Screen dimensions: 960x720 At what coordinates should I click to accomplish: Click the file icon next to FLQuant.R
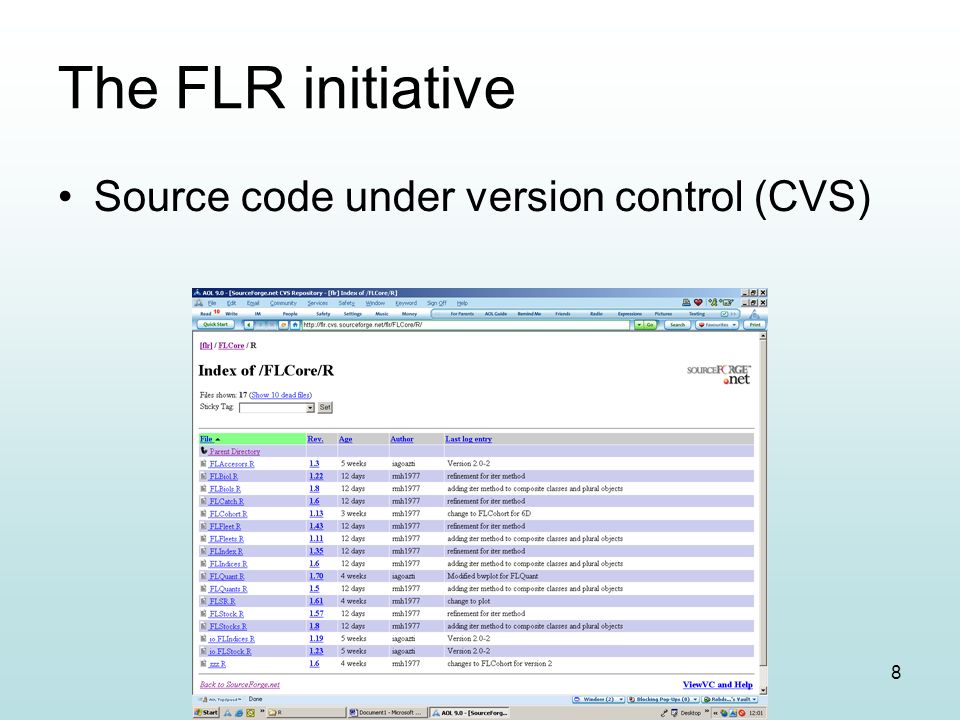pos(204,576)
